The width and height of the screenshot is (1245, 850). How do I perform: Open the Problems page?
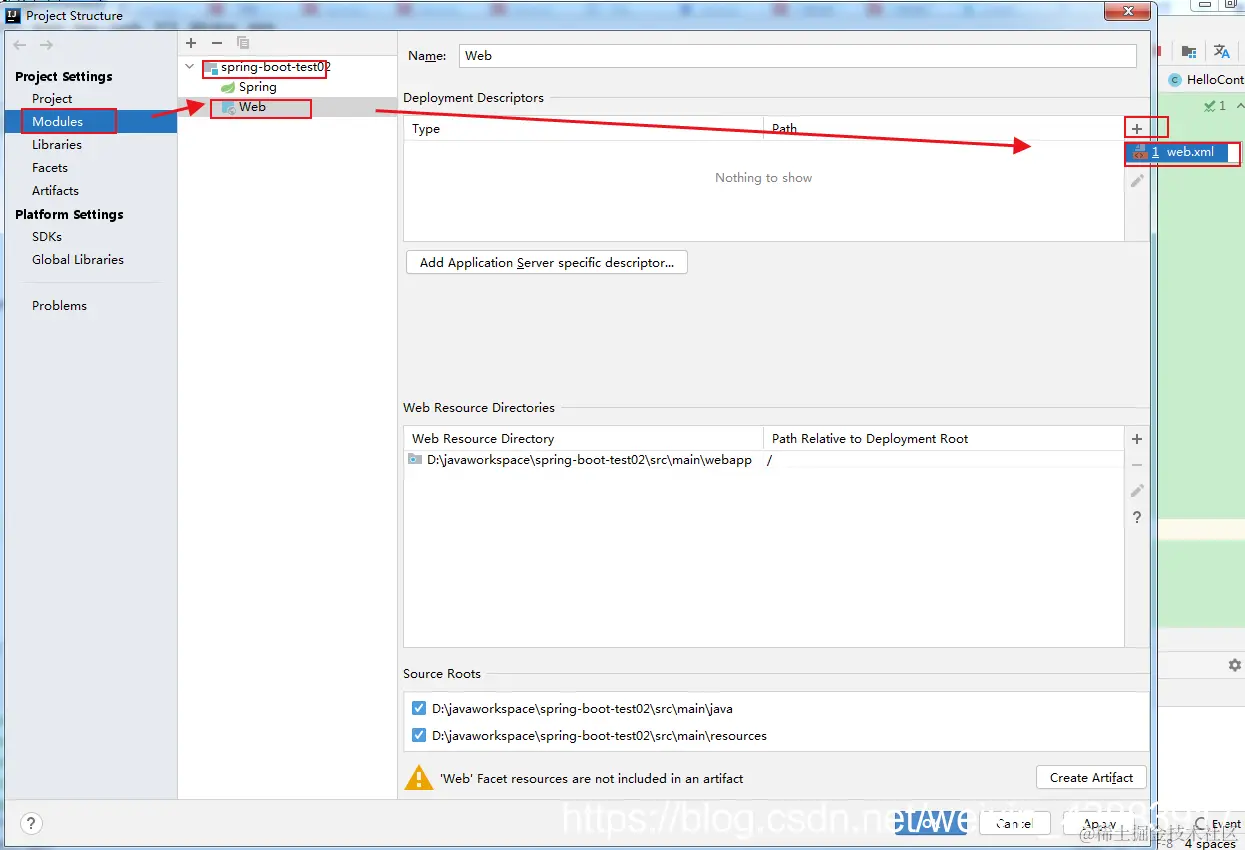tap(59, 305)
